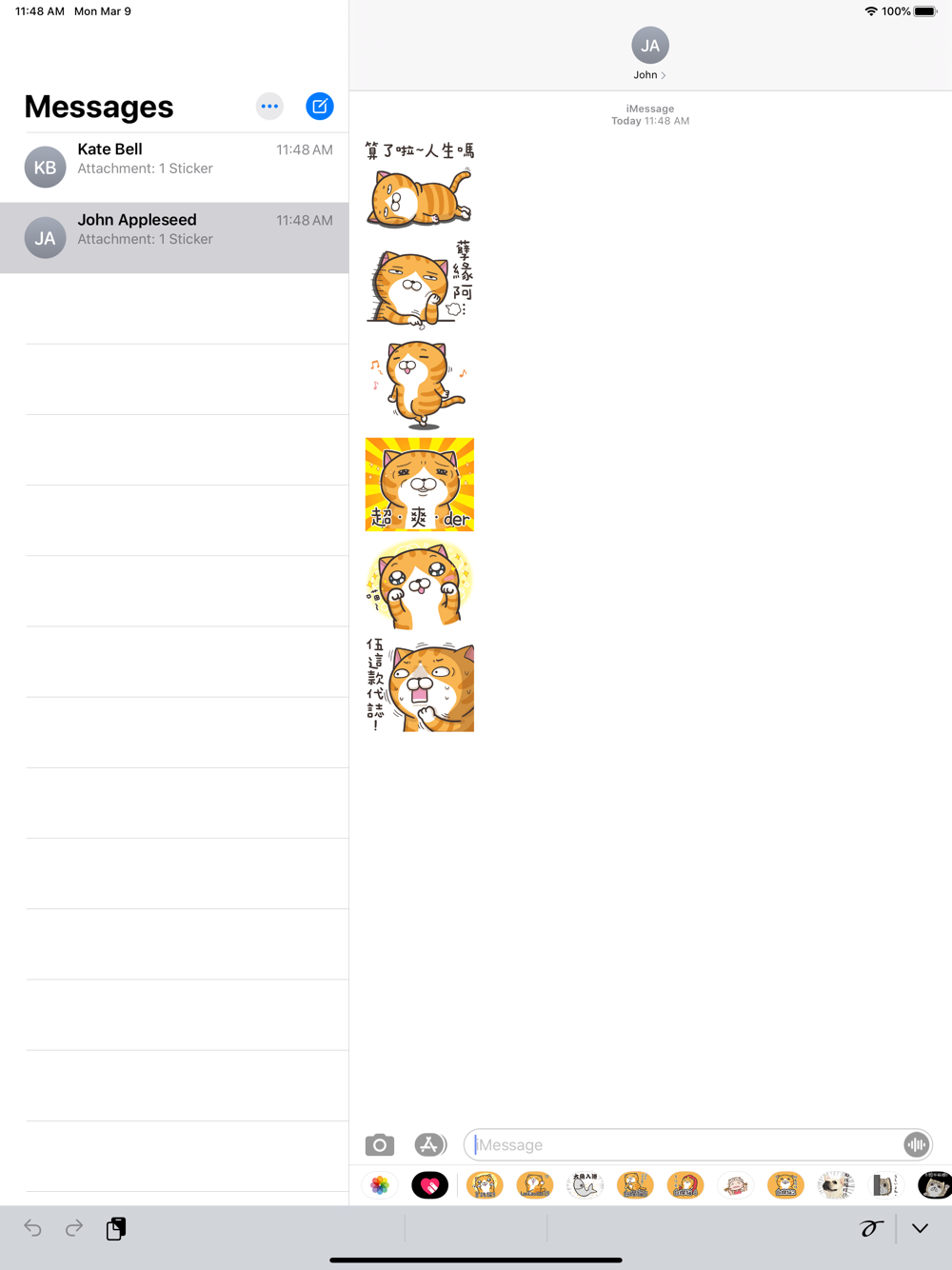Compose a new message
This screenshot has height=1270, width=952.
pos(320,107)
